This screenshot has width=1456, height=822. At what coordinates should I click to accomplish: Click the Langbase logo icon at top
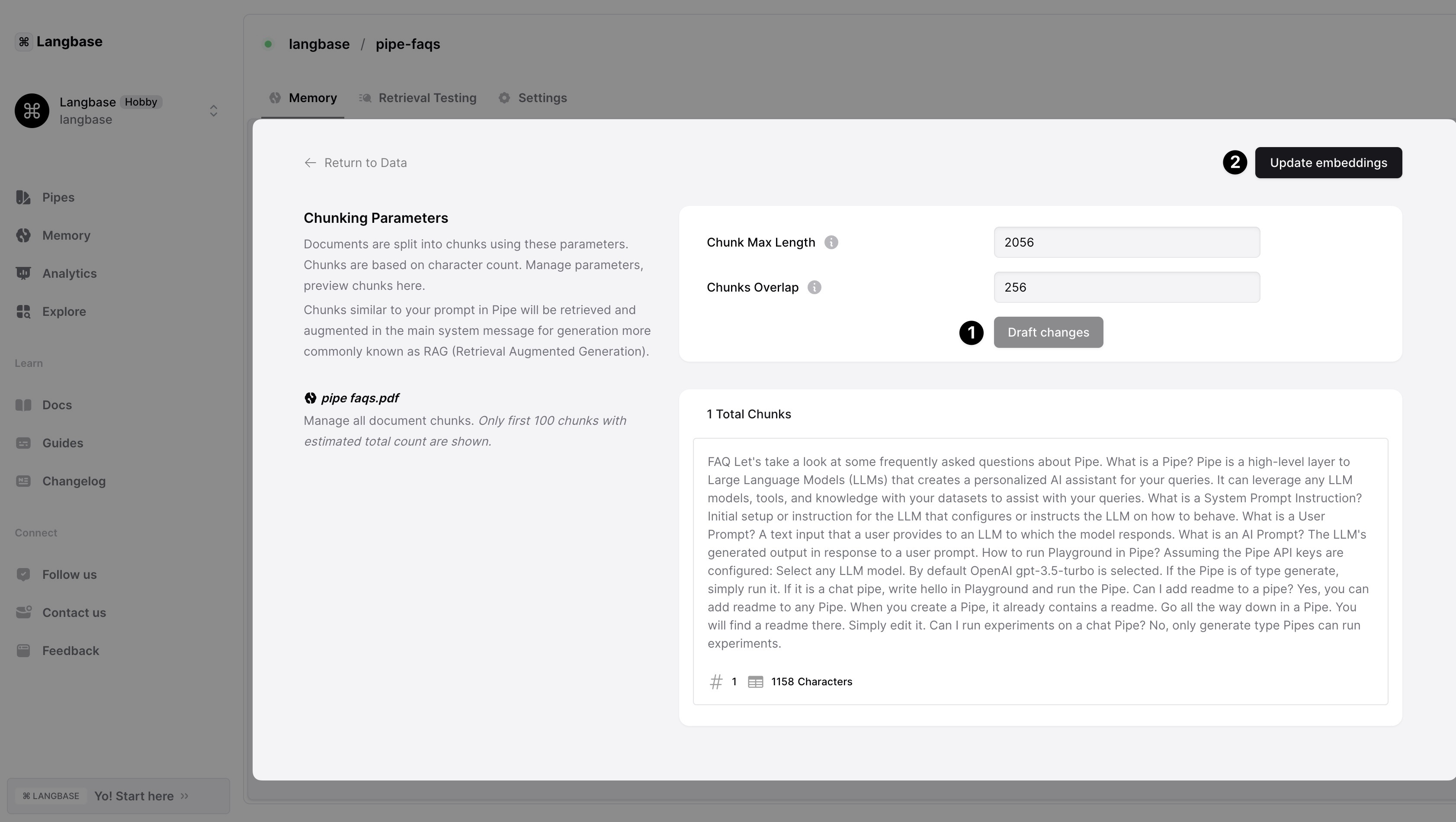pyautogui.click(x=24, y=42)
